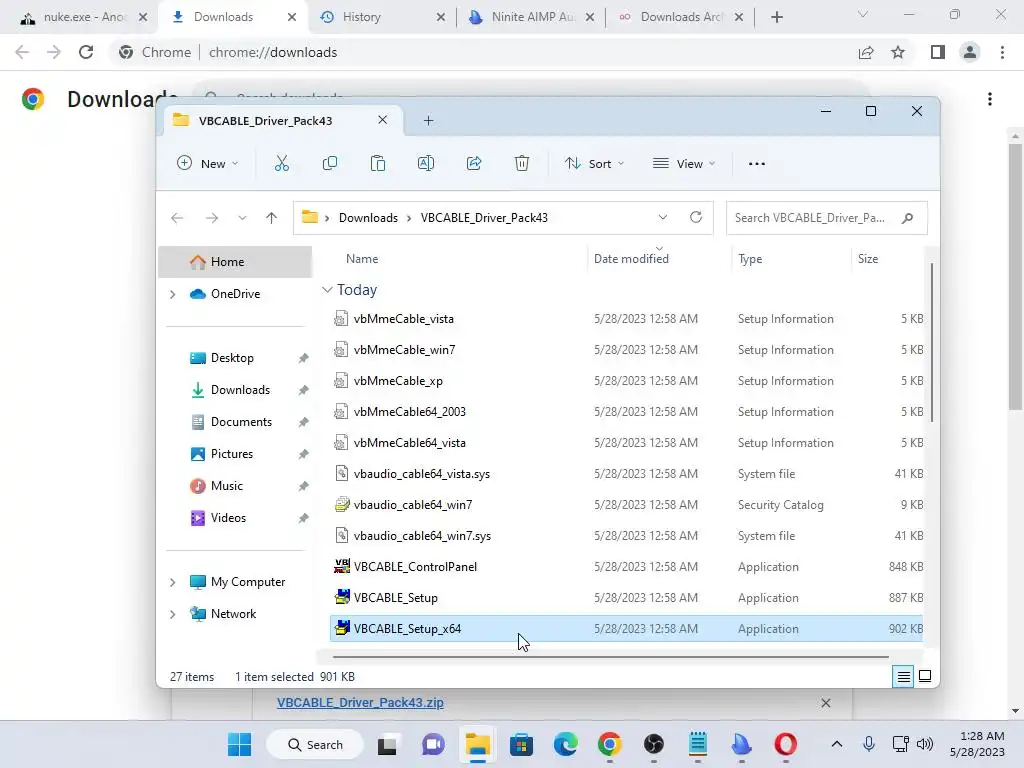Open Chrome three-dot main menu

click(1002, 52)
